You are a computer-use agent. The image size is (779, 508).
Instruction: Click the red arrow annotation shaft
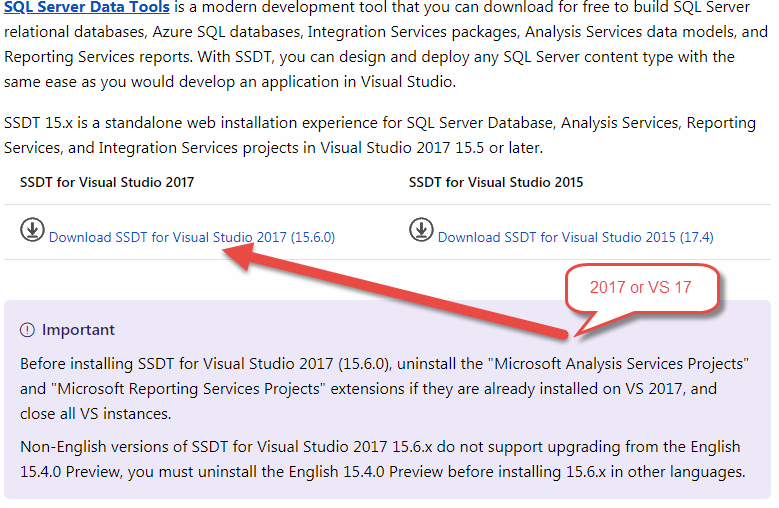pyautogui.click(x=400, y=290)
